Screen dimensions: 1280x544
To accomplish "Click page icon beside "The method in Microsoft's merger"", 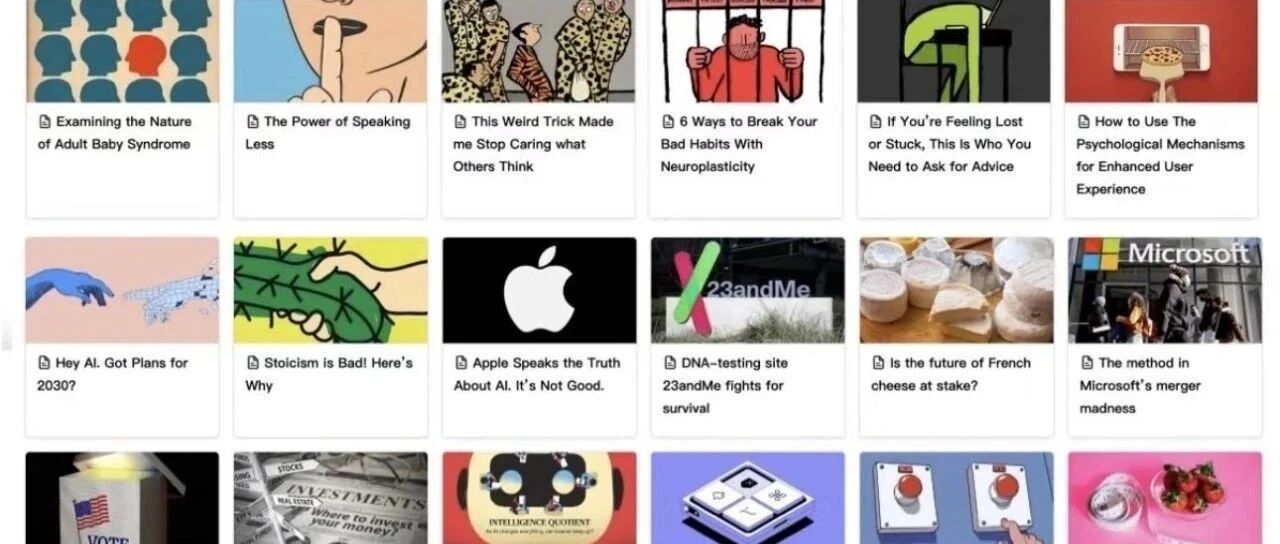I will coord(1086,363).
